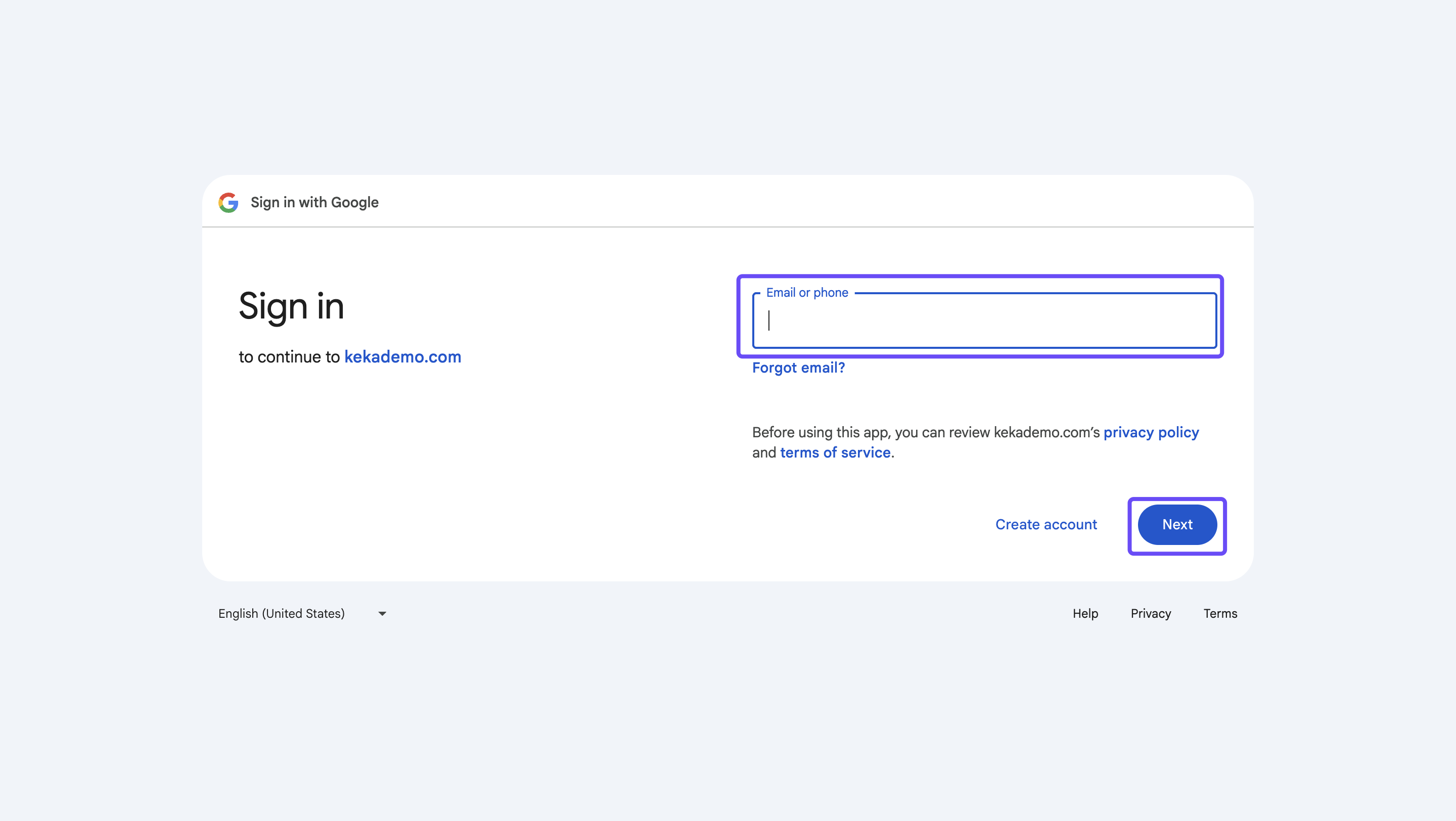Click the 'to continue to' text
The image size is (1456, 821).
[289, 357]
